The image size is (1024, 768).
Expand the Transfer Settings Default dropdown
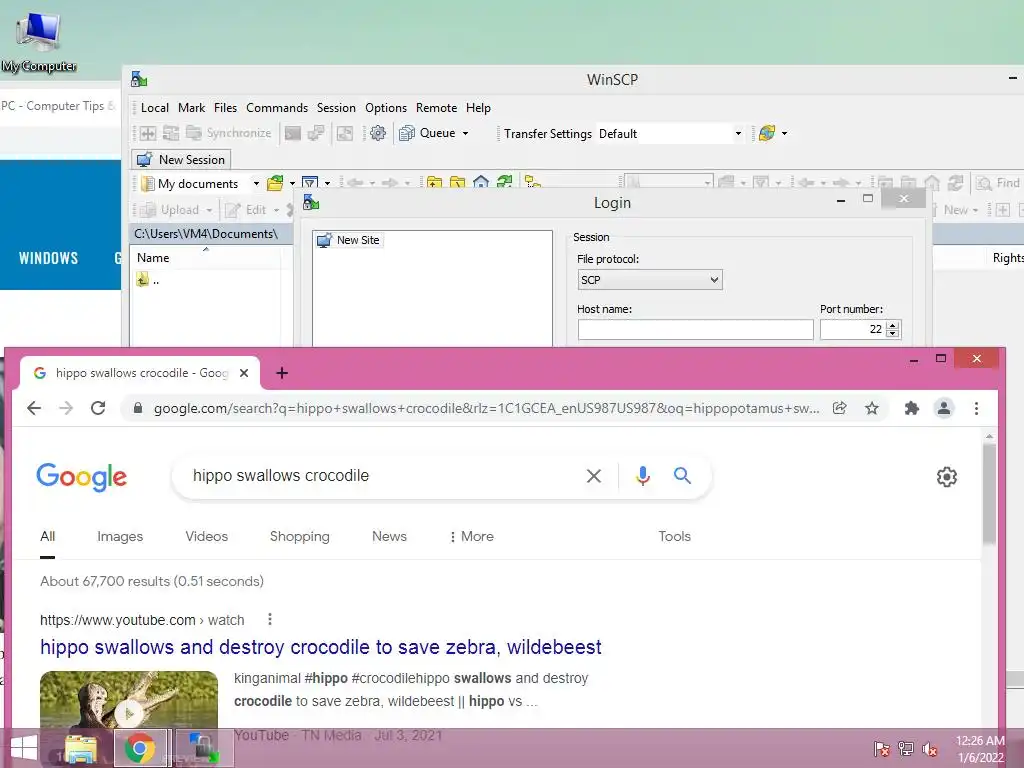pyautogui.click(x=738, y=133)
